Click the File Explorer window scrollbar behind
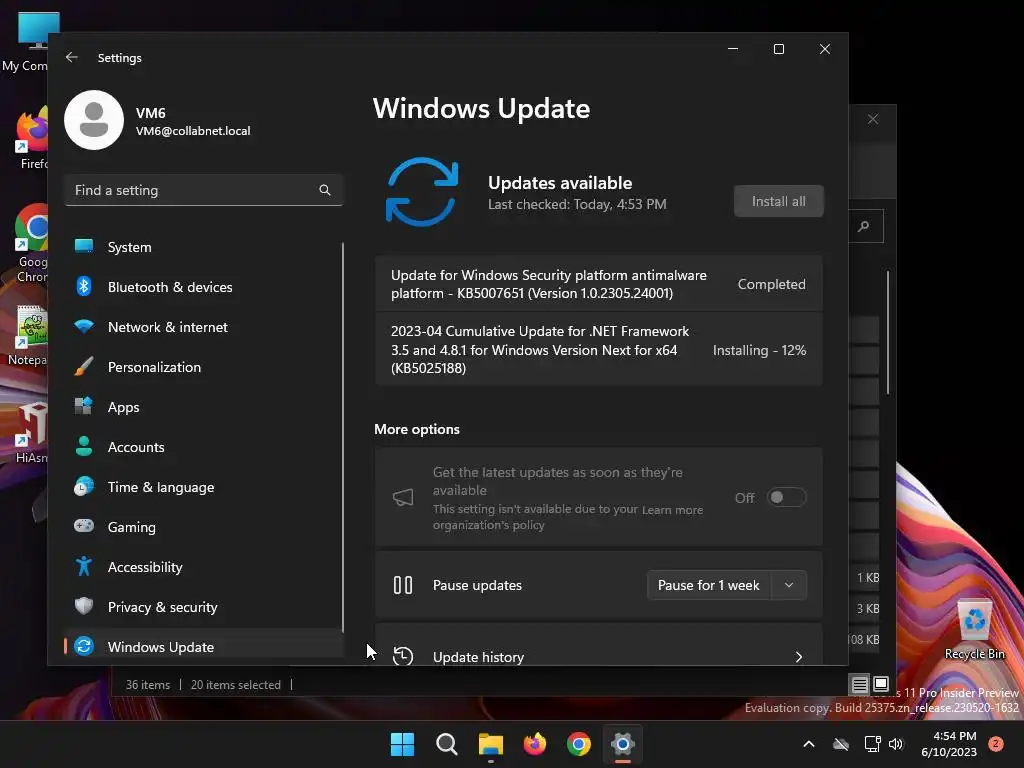Viewport: 1024px width, 768px height. click(888, 332)
